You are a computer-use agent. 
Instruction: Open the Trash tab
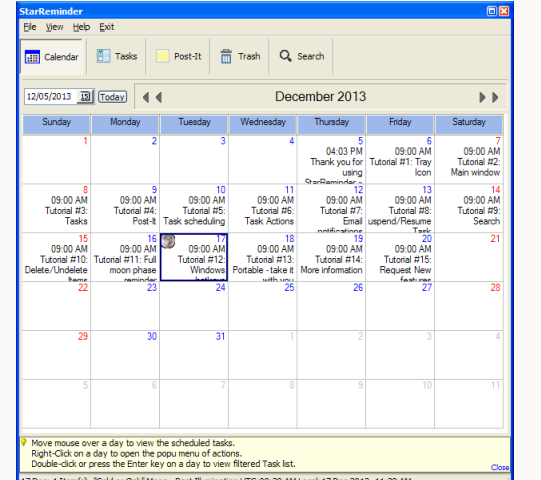[240, 56]
